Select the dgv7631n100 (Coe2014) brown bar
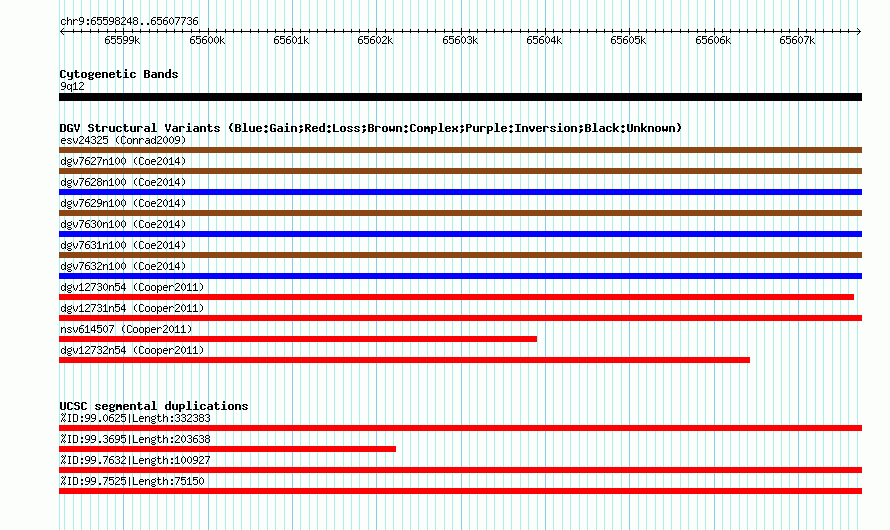This screenshot has height=530, width=890. 460,255
